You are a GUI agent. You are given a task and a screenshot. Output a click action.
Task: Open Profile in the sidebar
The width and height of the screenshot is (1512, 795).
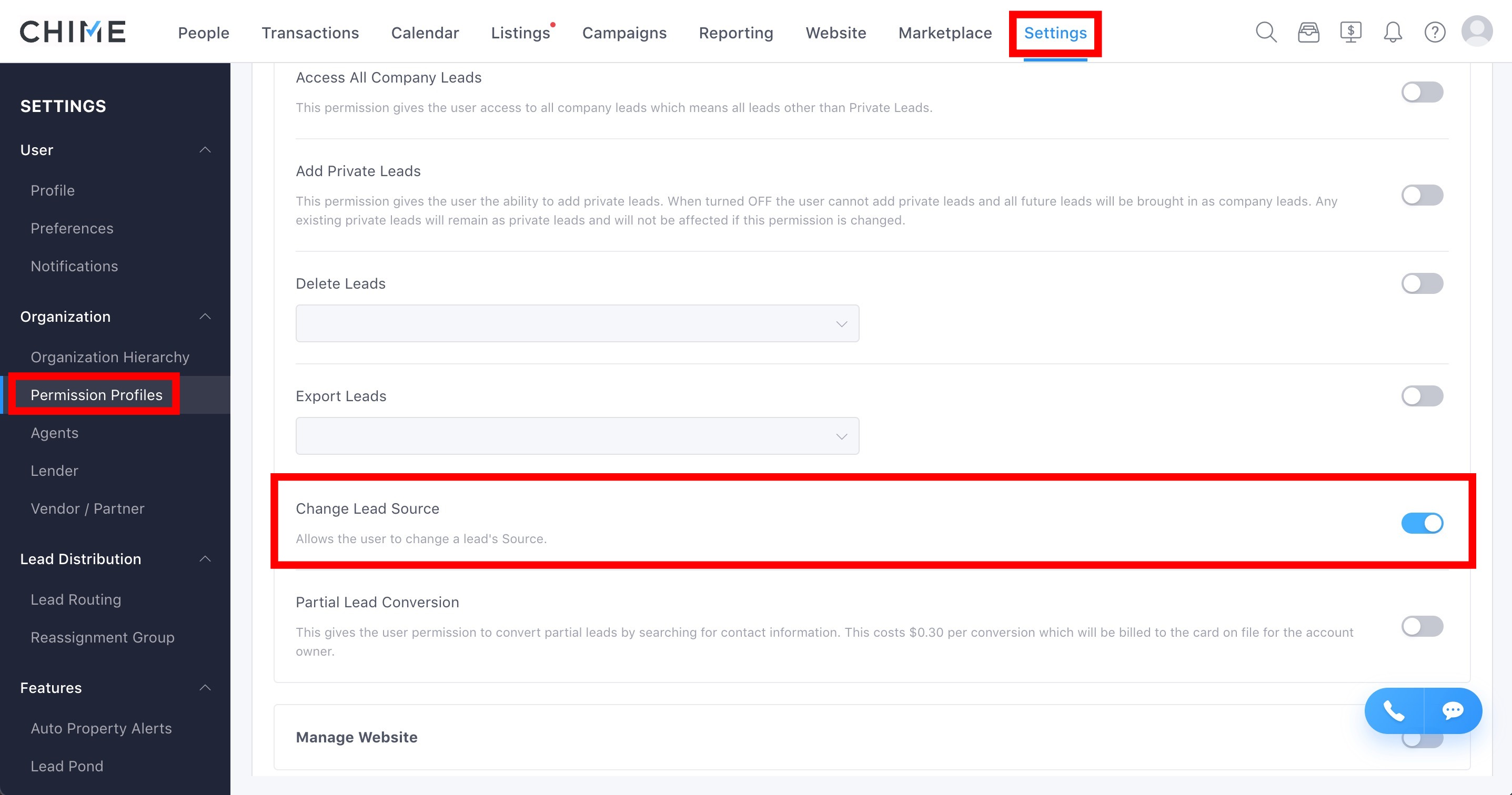[53, 191]
